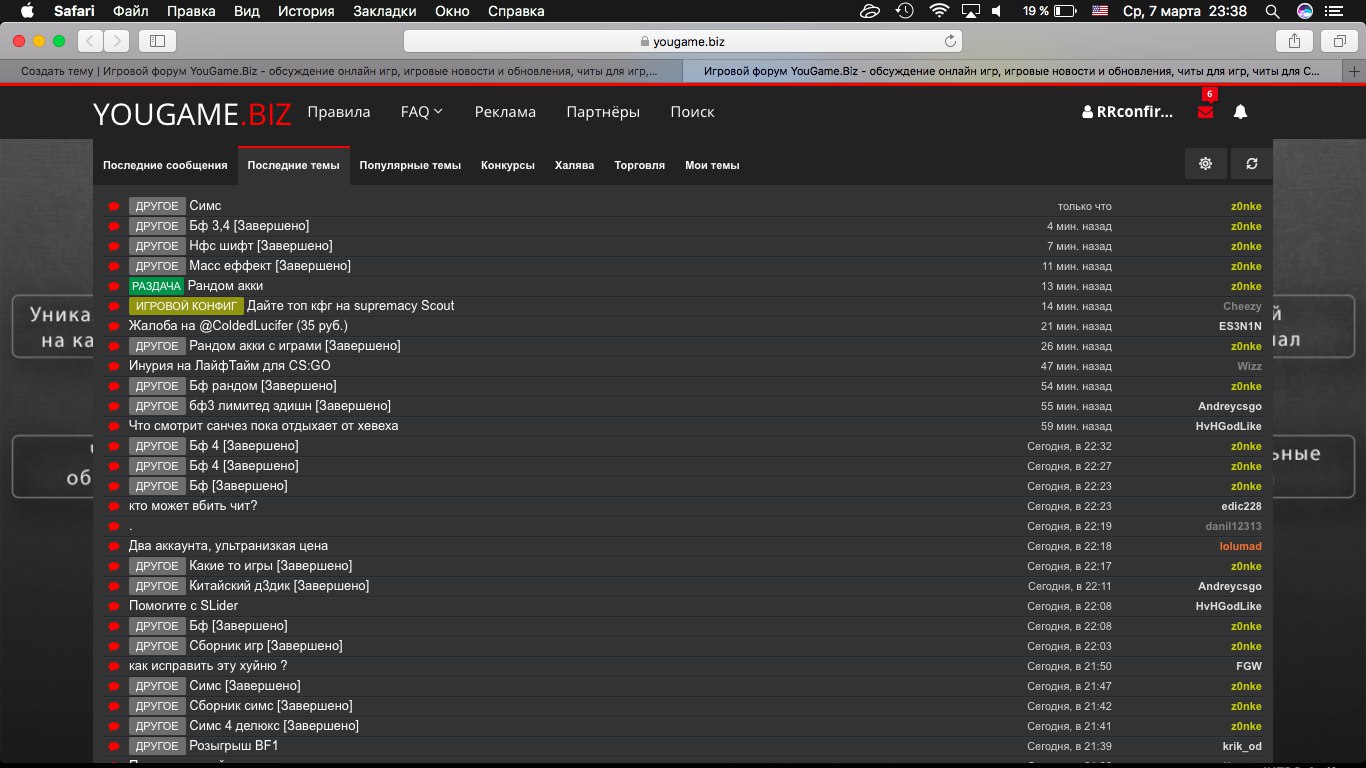This screenshot has width=1366, height=768.
Task: Open the "Халява" tab
Action: coord(574,165)
